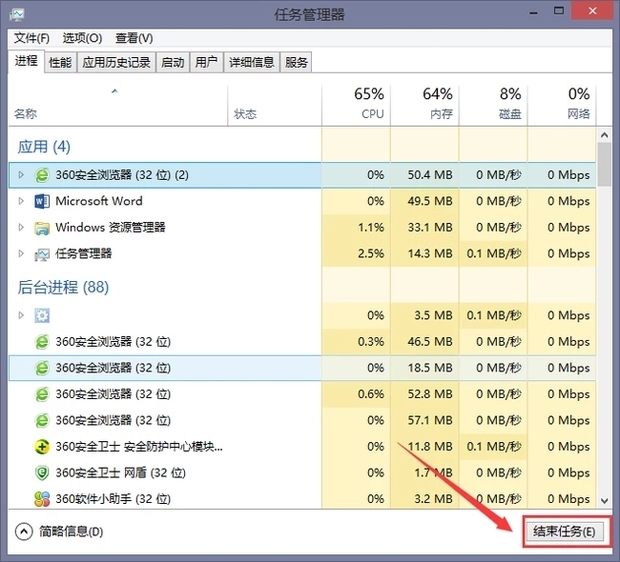Screen dimensions: 620x562
Task: Click the 360安全卫士 网盾 shield icon
Action: pyautogui.click(x=42, y=473)
